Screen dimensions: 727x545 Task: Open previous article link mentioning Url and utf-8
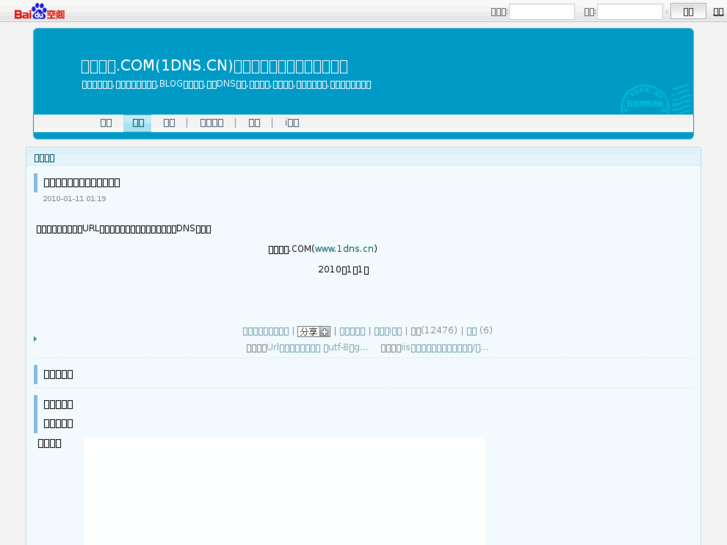(318, 347)
